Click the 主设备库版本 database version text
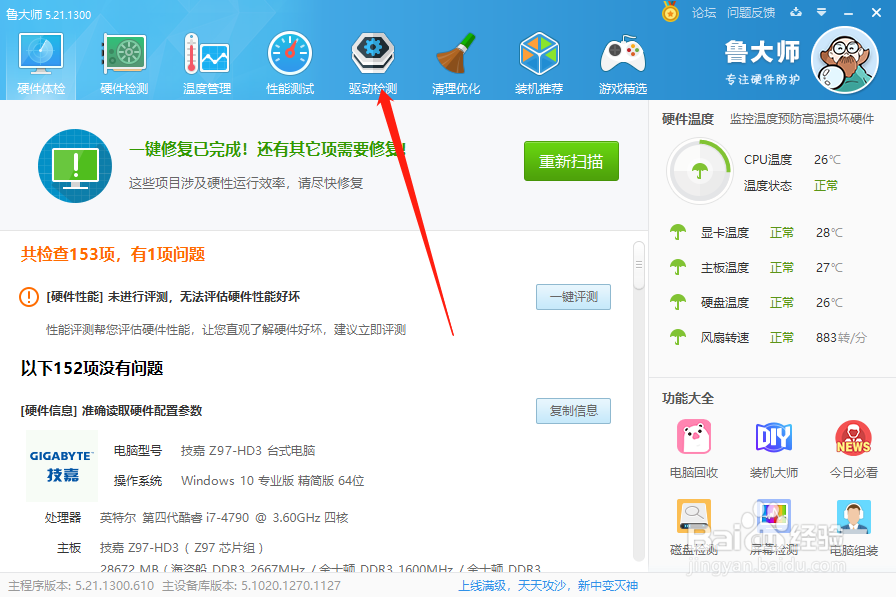Viewport: 896px width, 597px height. (251, 586)
